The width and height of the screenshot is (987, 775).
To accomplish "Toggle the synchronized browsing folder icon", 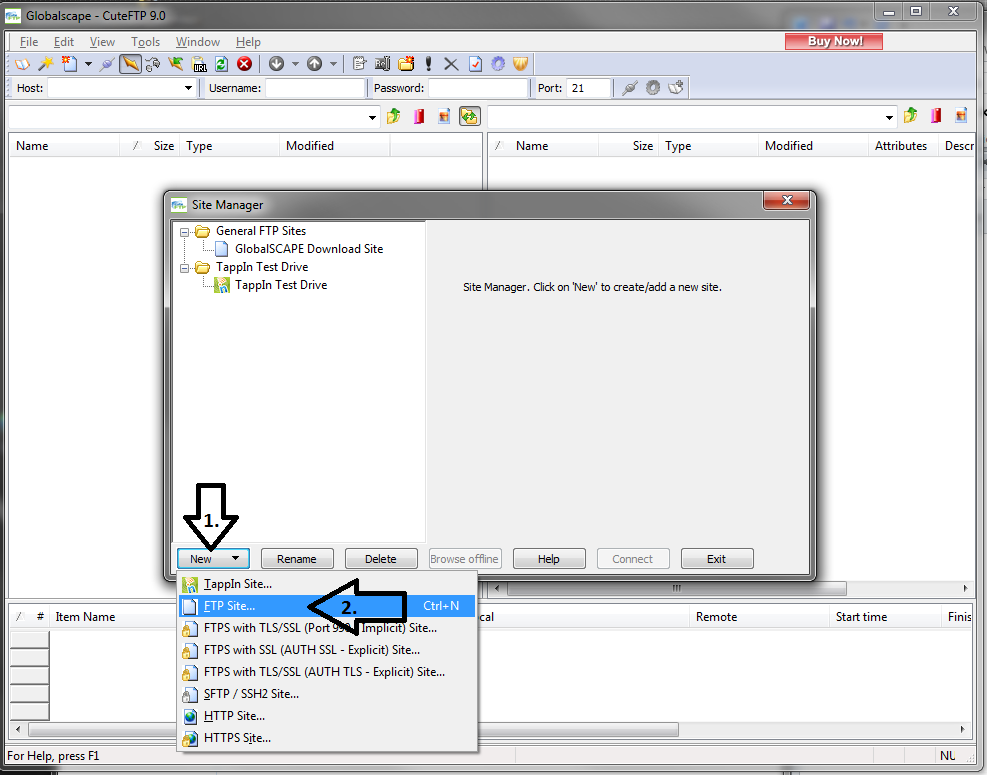I will coord(470,116).
